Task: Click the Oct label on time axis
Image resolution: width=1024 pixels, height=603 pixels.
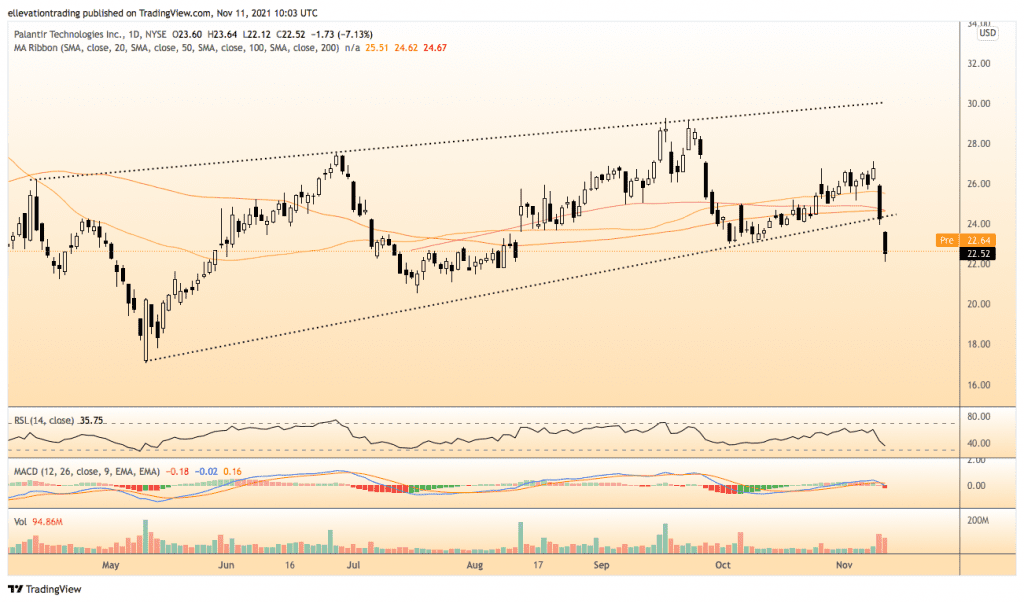Action: tap(723, 565)
